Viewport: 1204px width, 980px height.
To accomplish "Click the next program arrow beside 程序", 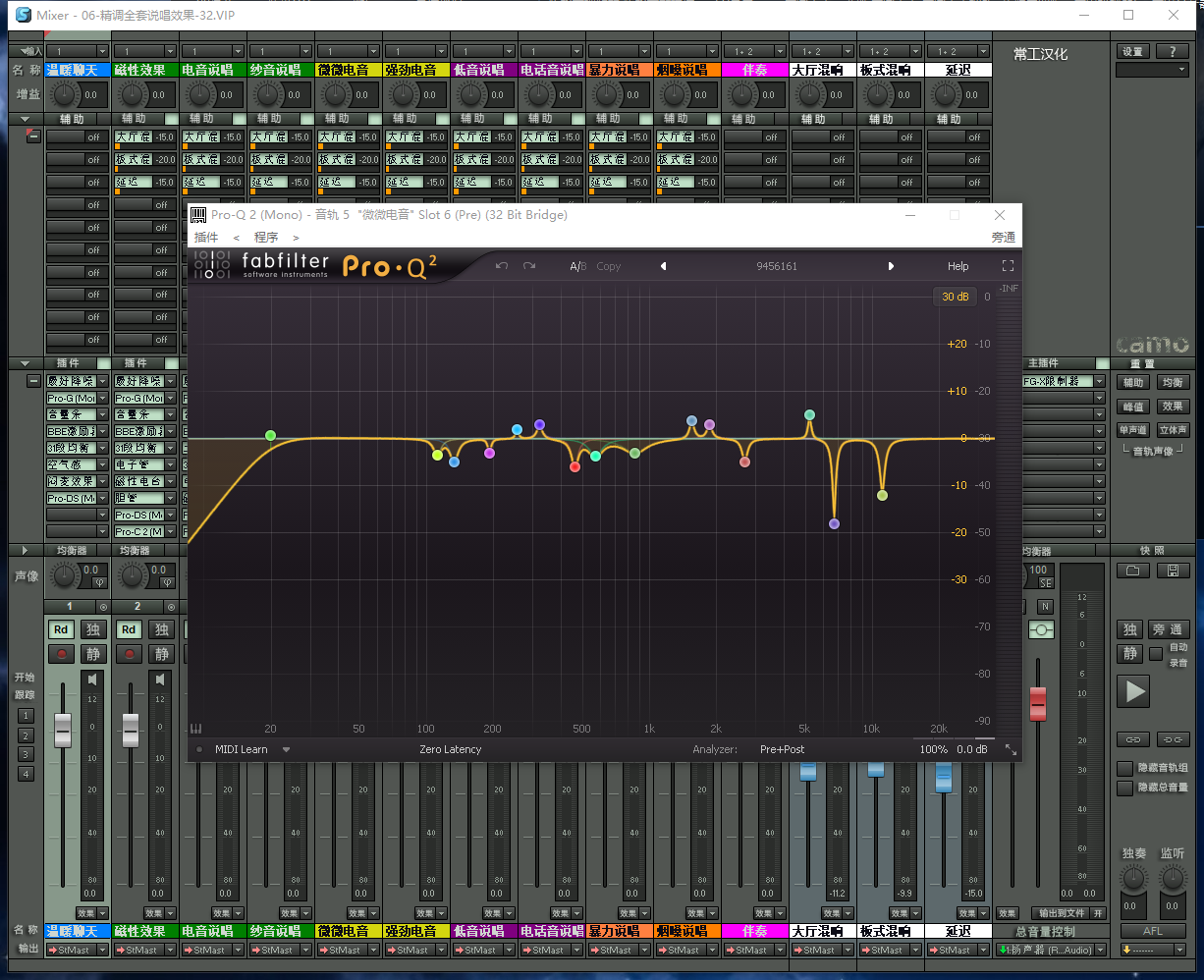I will pyautogui.click(x=296, y=238).
